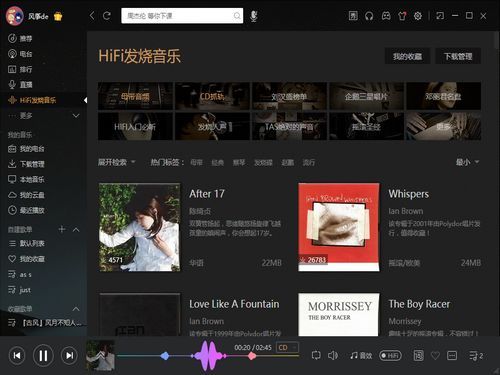
Task: Toggle the loop playback mode icon
Action: pyautogui.click(x=316, y=355)
